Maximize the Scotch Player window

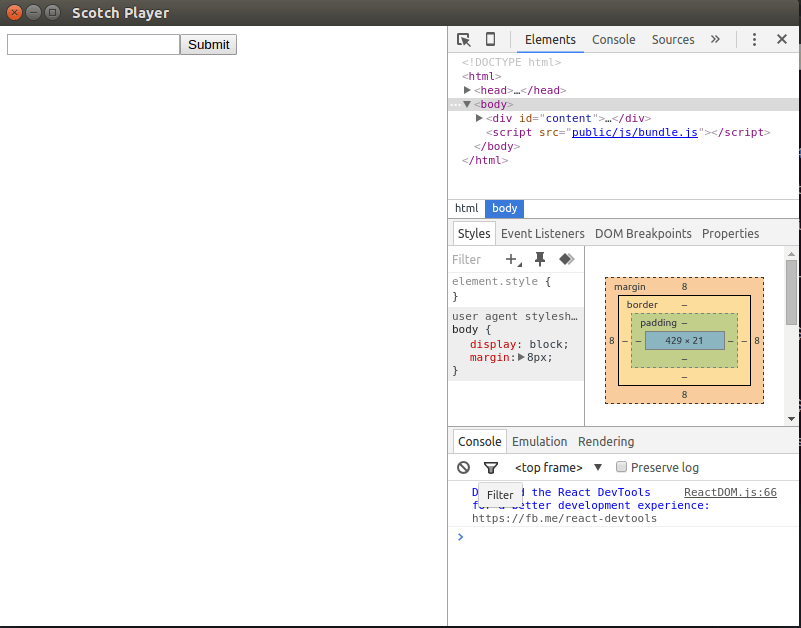(x=52, y=12)
